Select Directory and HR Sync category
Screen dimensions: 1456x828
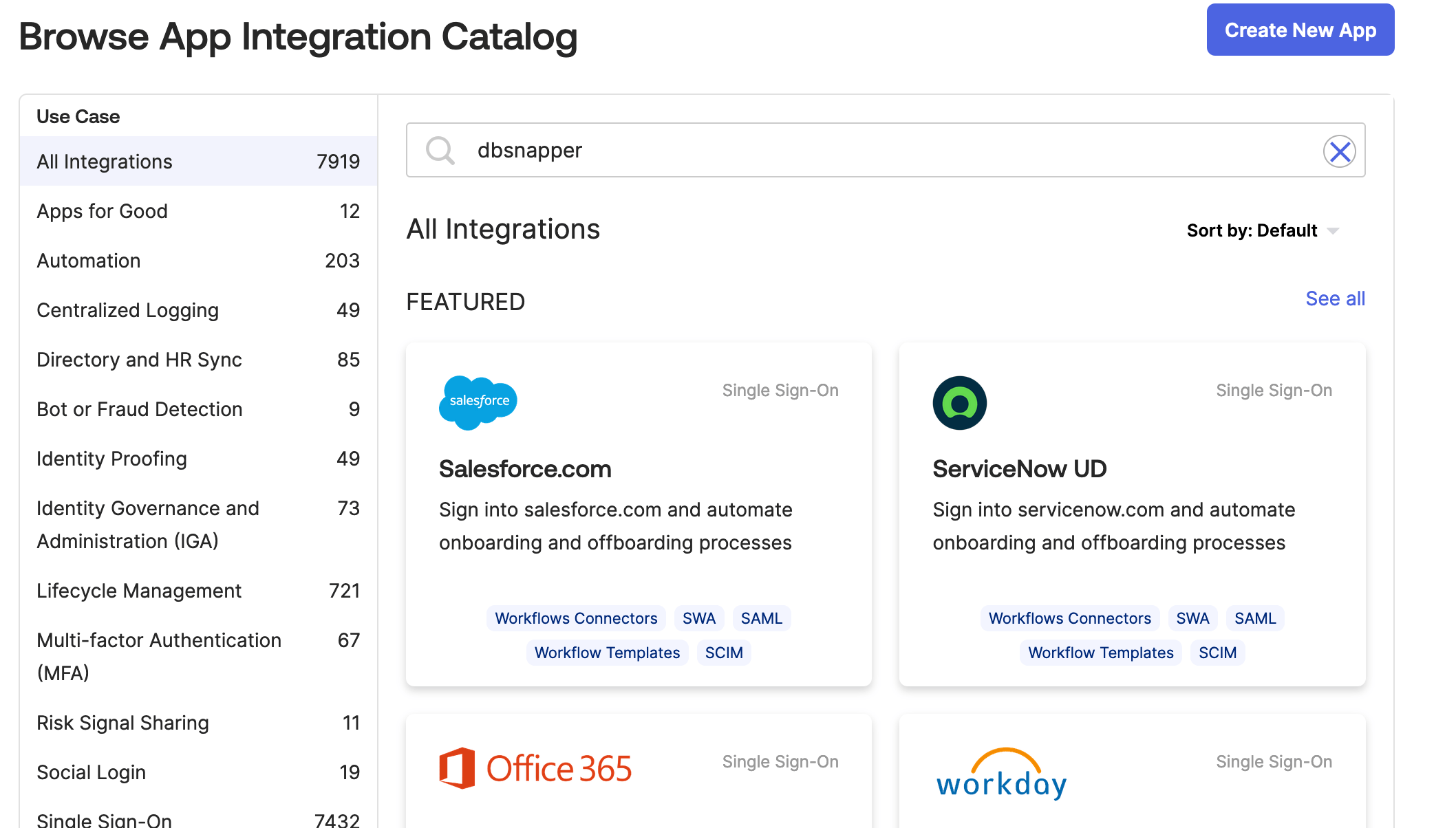[x=198, y=360]
